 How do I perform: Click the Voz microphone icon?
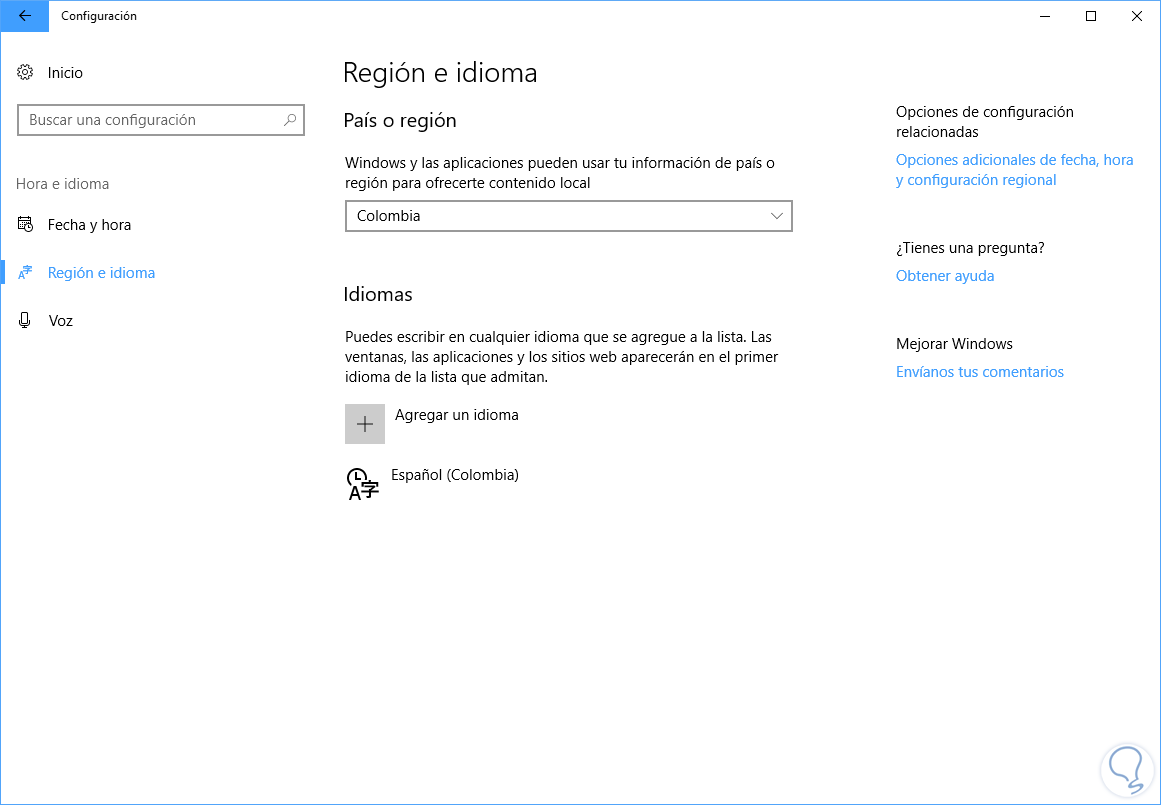(x=25, y=321)
